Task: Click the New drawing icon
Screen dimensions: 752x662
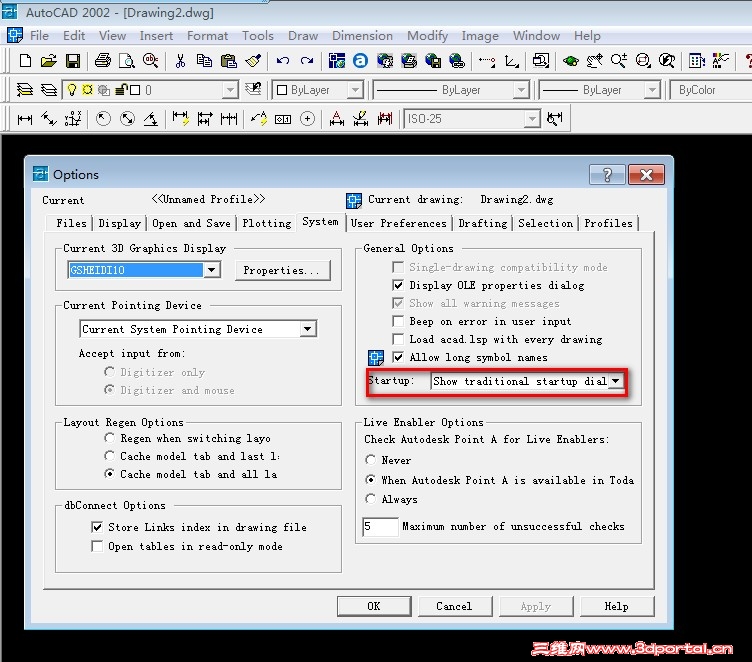Action: tap(25, 61)
